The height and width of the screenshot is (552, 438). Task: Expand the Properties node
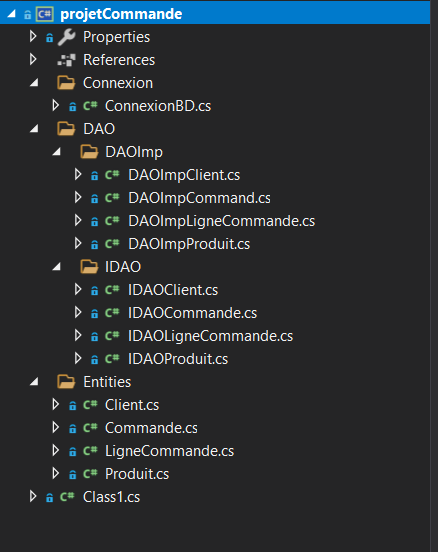tap(33, 36)
